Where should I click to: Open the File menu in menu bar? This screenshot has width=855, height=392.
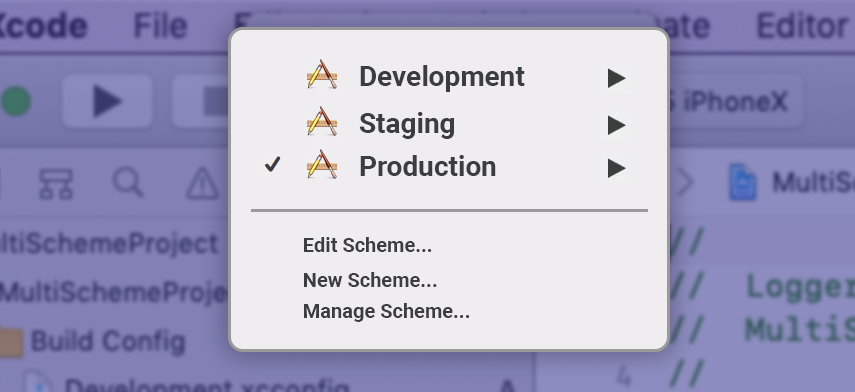[160, 25]
